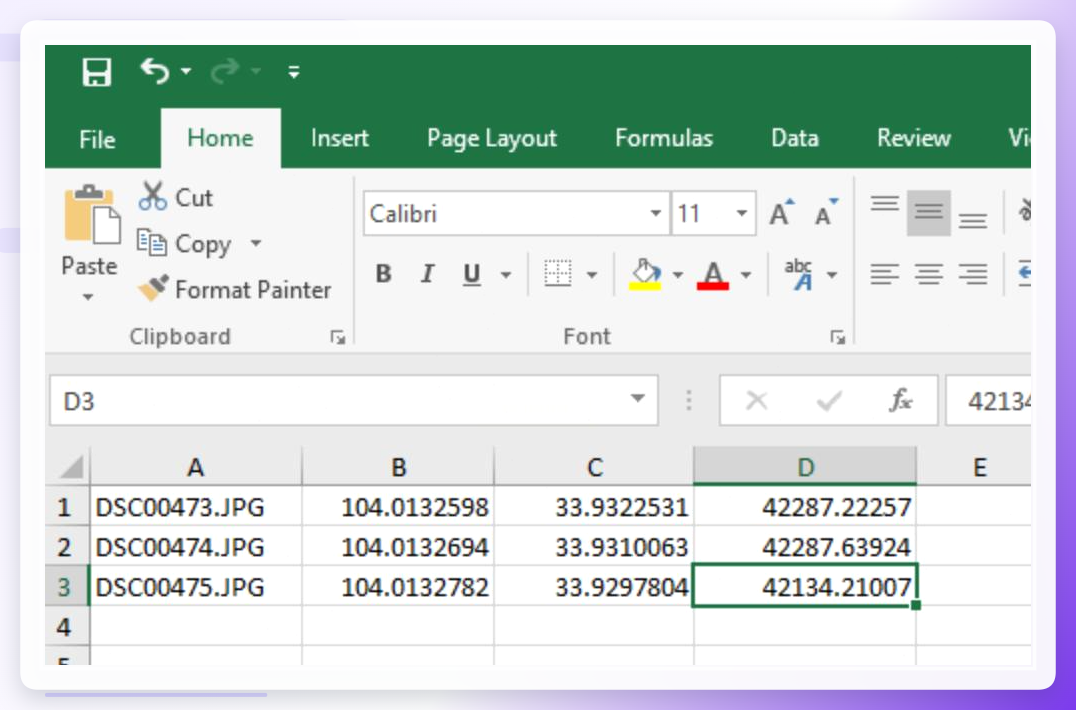Select row 4 header
1076x710 pixels.
[67, 626]
